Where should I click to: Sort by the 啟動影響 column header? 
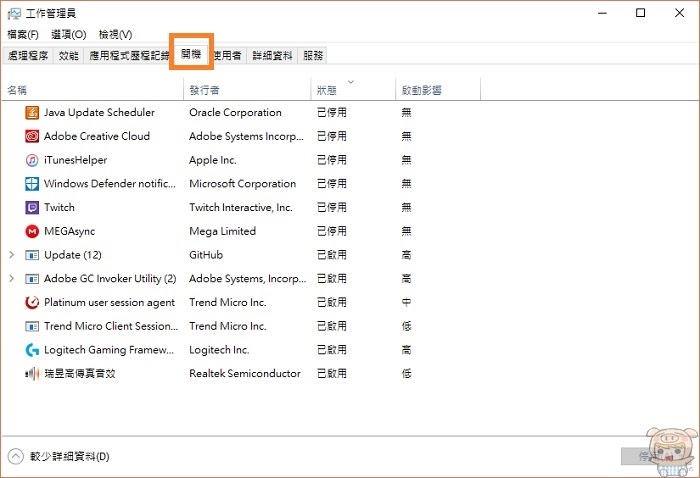pos(438,90)
